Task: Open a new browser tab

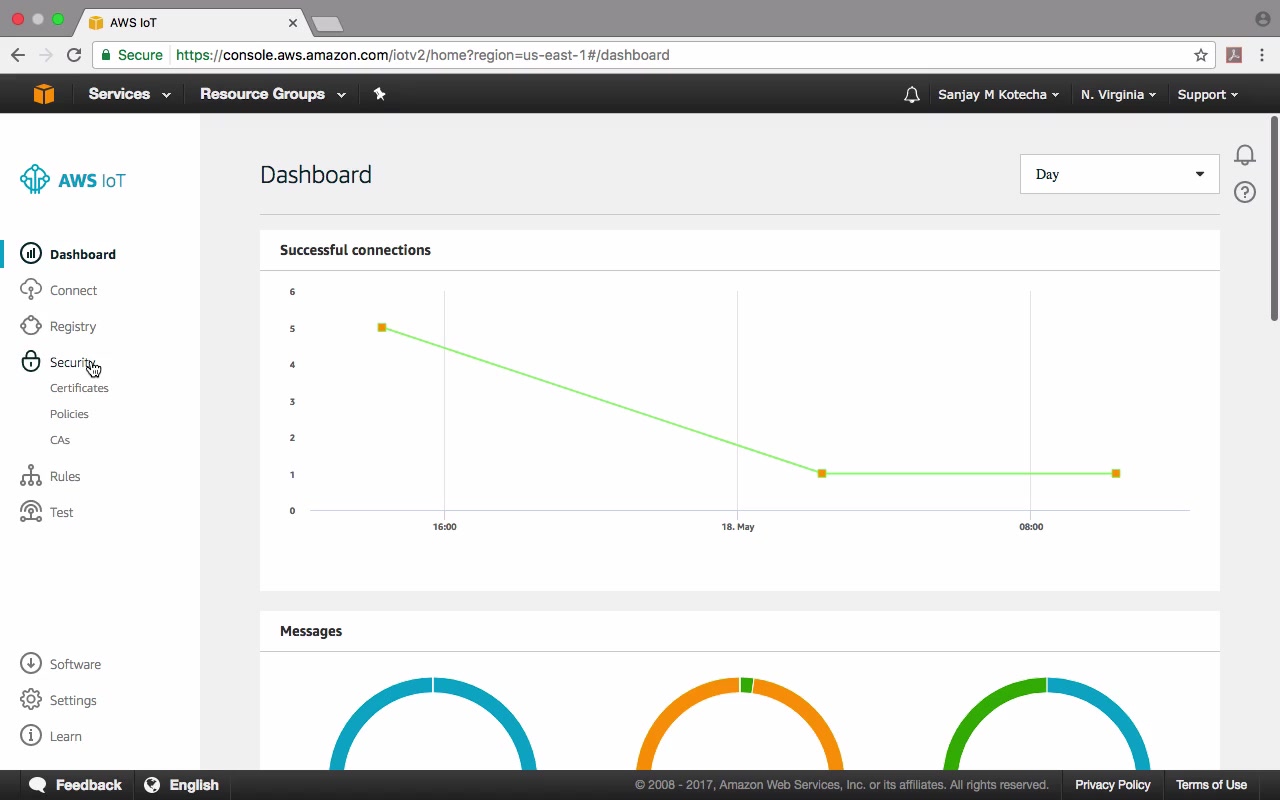Action: click(327, 23)
